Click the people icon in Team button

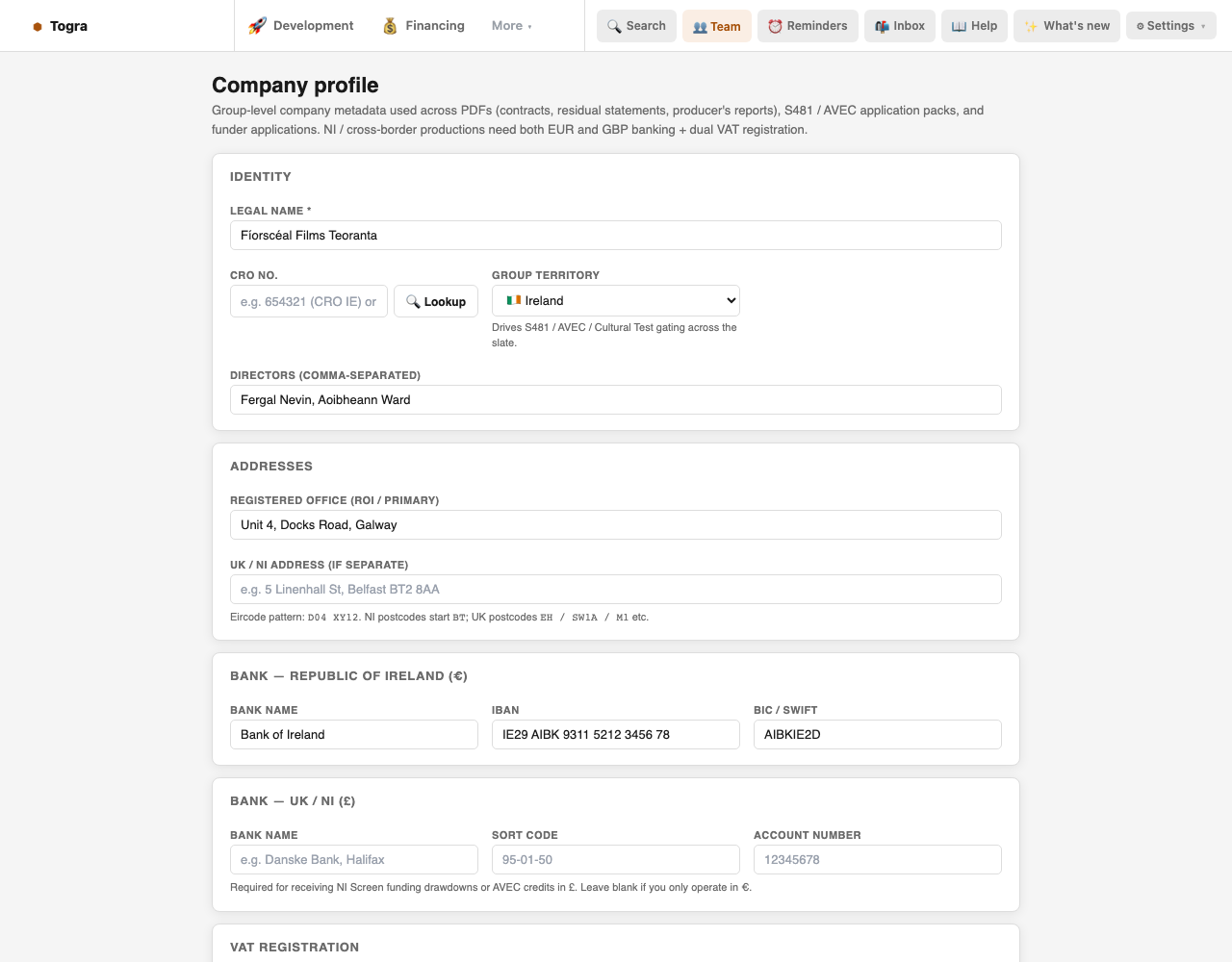(700, 27)
